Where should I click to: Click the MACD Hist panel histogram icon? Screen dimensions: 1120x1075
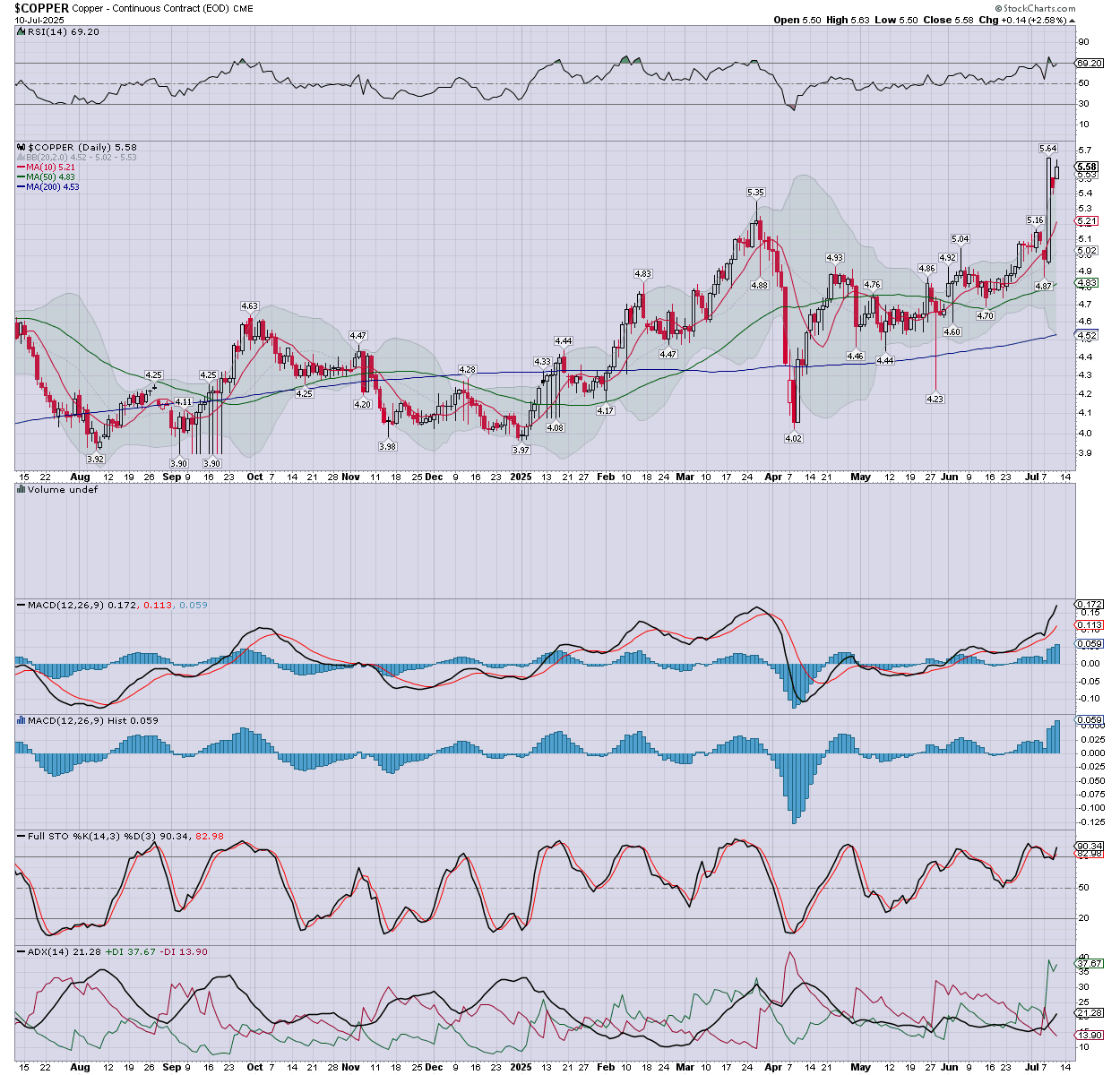pos(21,720)
